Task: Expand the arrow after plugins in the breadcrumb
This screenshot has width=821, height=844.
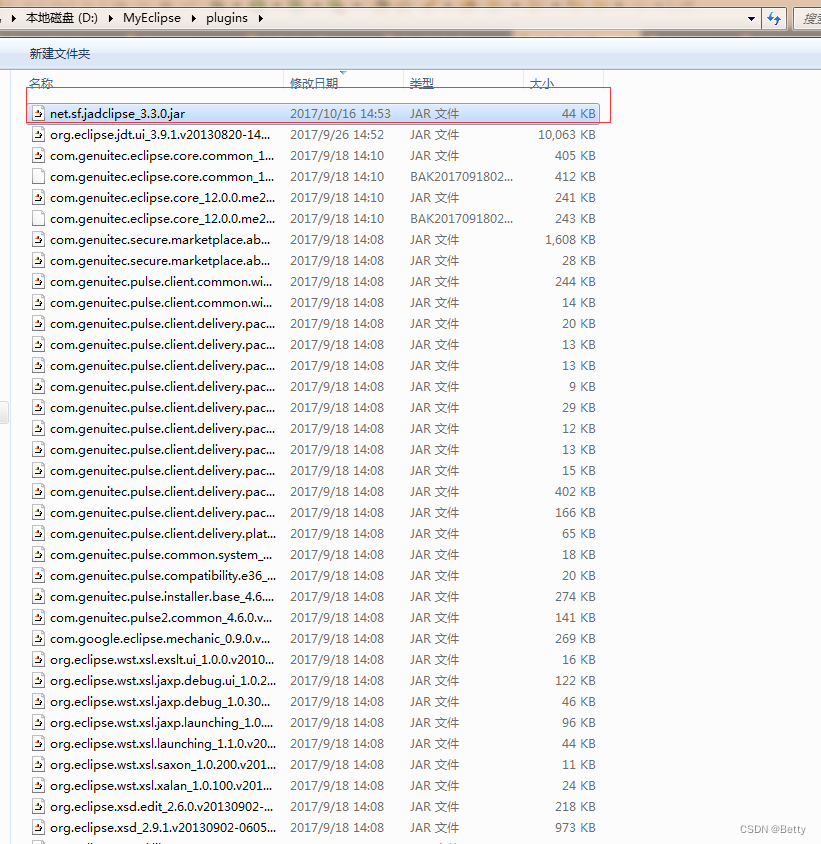Action: point(261,18)
